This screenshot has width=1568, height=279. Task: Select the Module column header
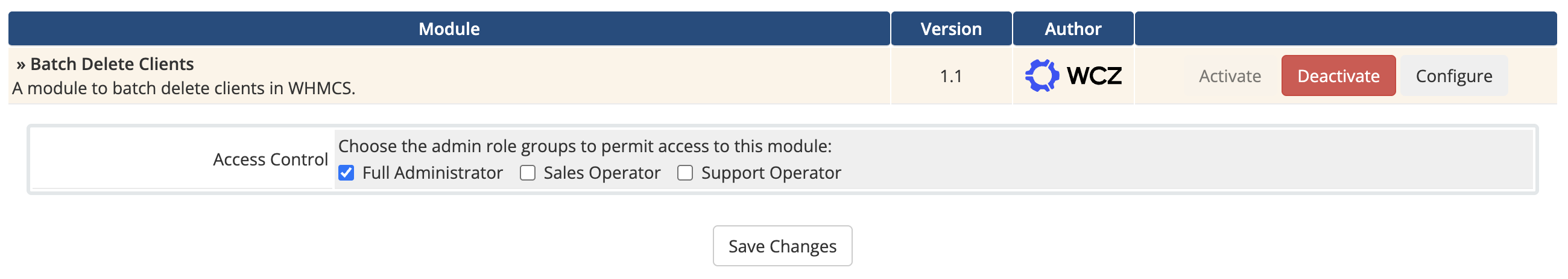point(449,28)
